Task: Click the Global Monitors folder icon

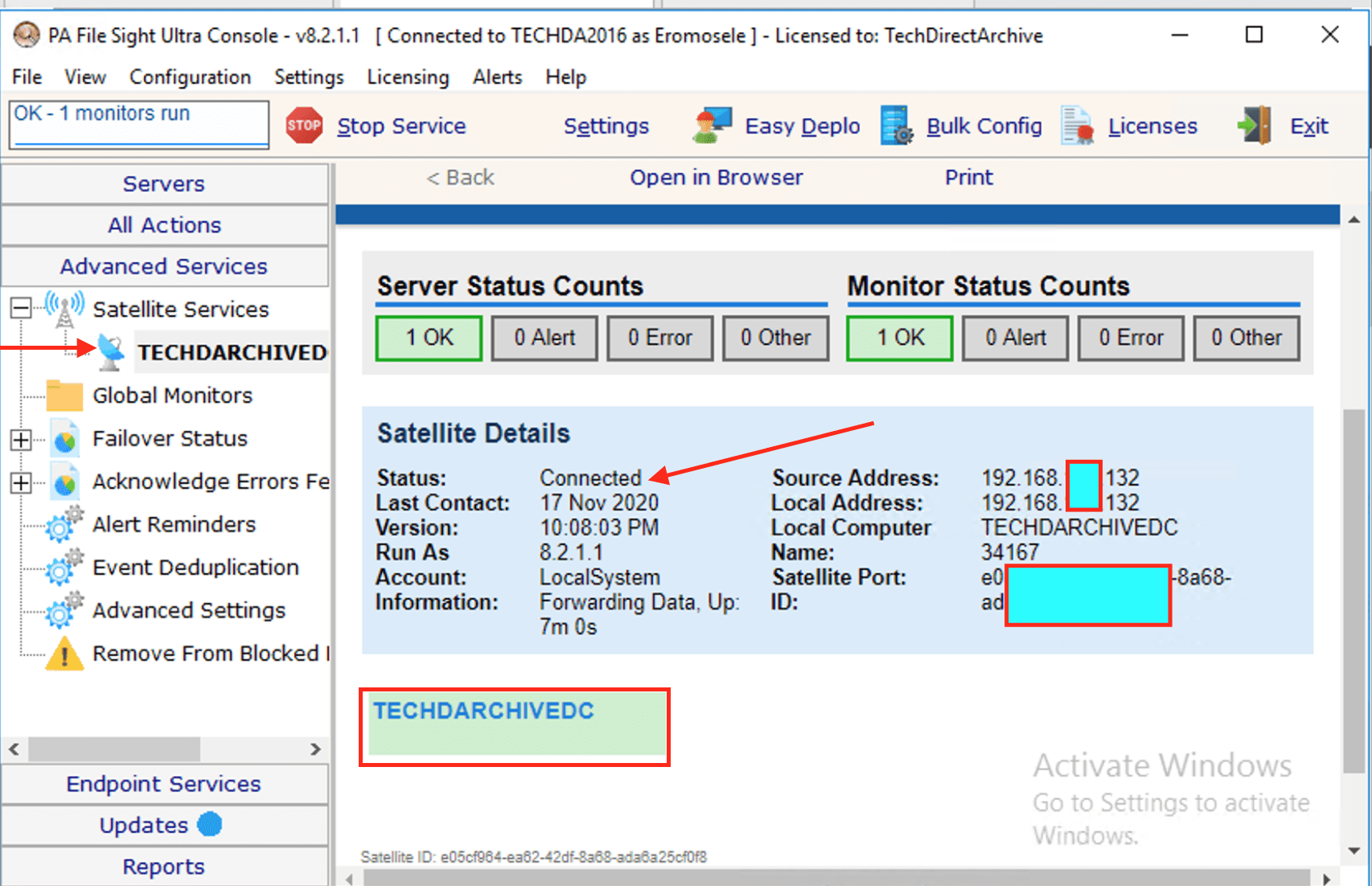Action: coord(64,396)
